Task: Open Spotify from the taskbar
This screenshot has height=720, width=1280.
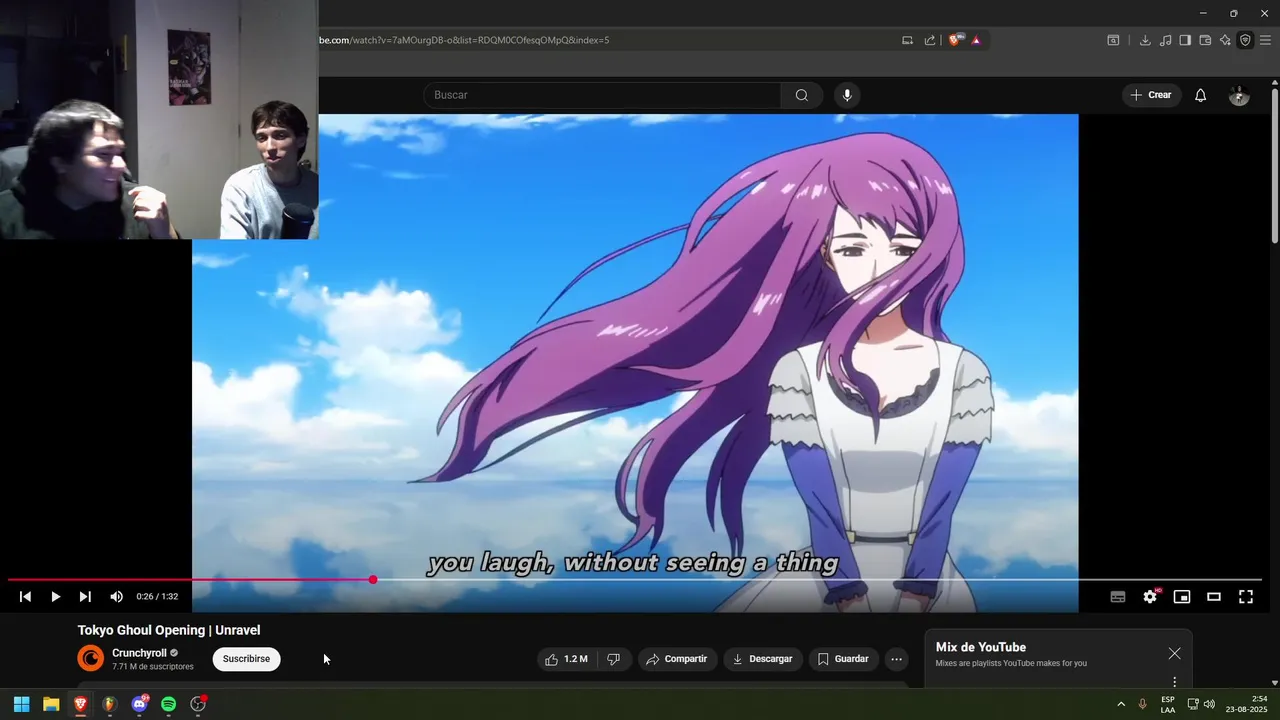Action: (168, 704)
